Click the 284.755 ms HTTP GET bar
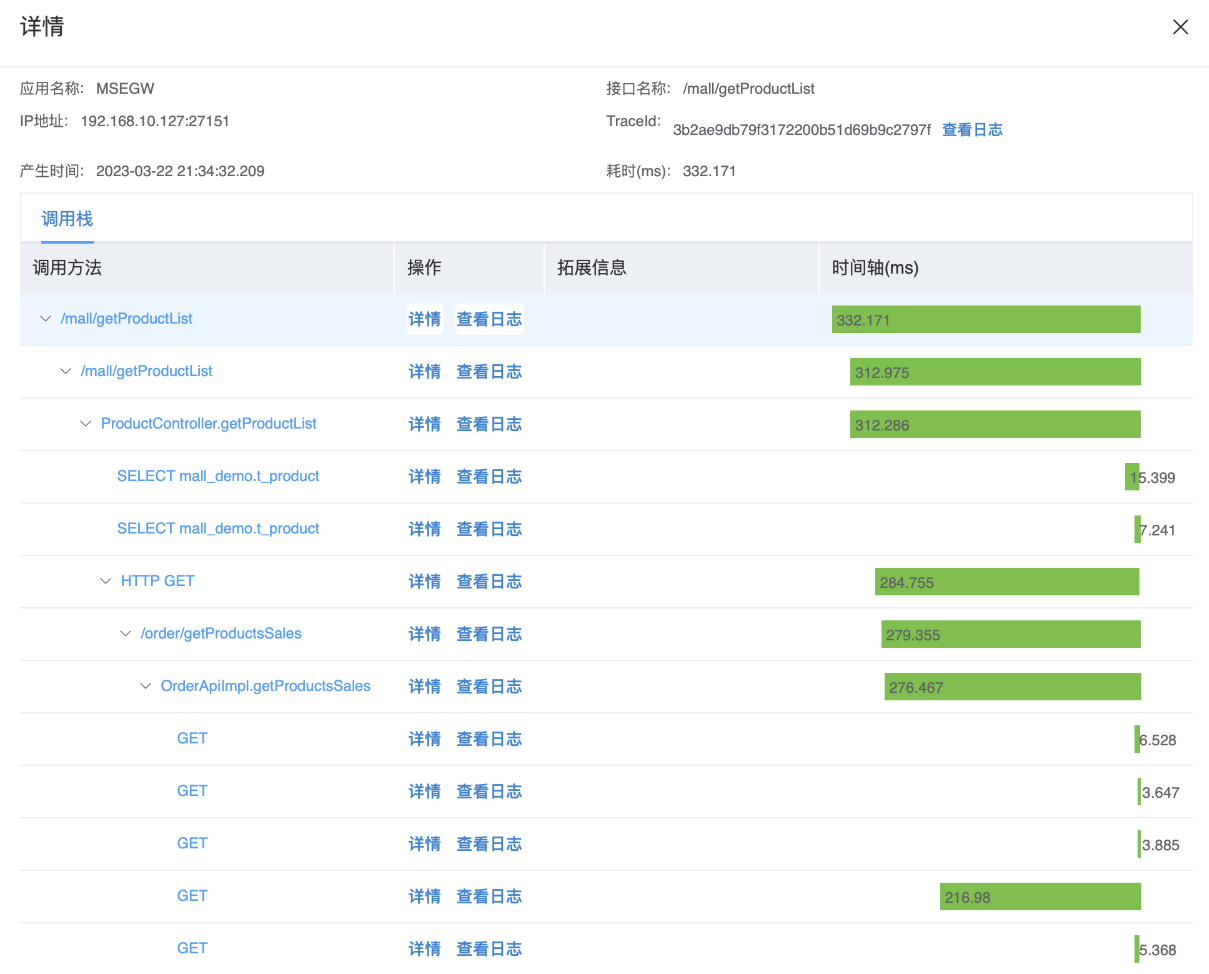The image size is (1209, 974). (1006, 582)
